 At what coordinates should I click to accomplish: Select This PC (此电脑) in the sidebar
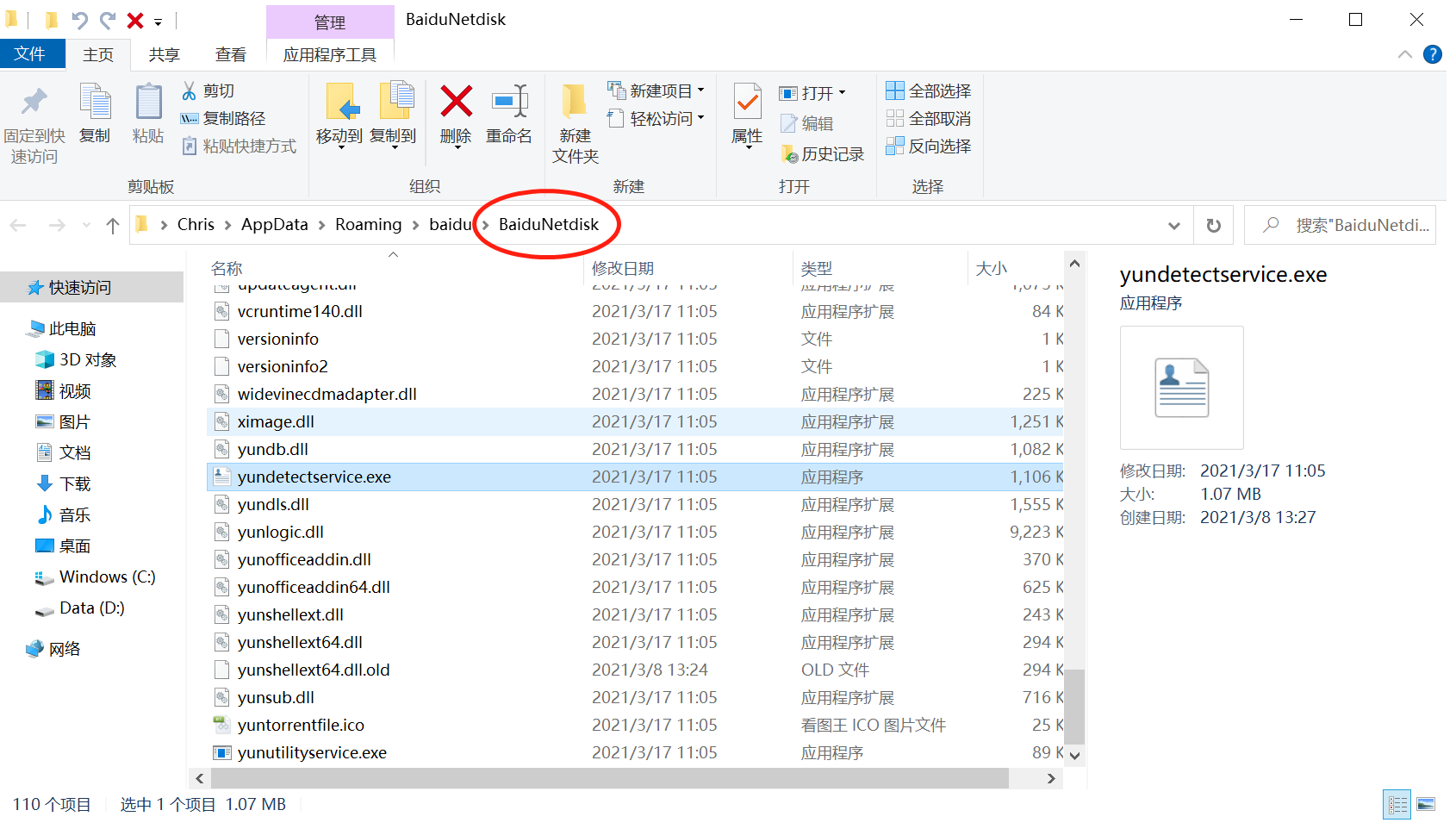72,329
